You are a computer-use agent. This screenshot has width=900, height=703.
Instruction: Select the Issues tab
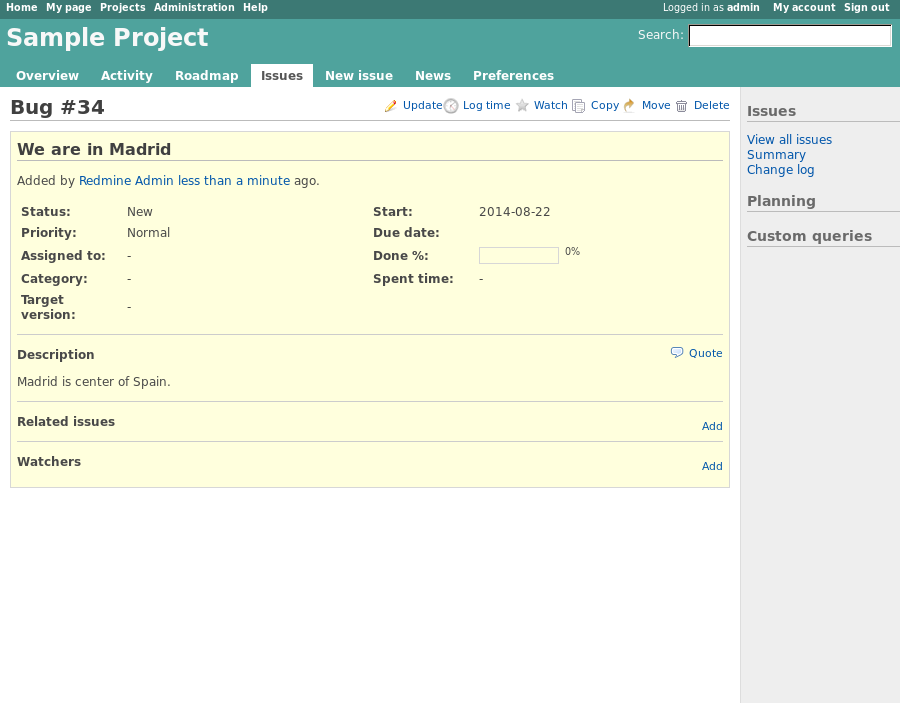click(282, 76)
